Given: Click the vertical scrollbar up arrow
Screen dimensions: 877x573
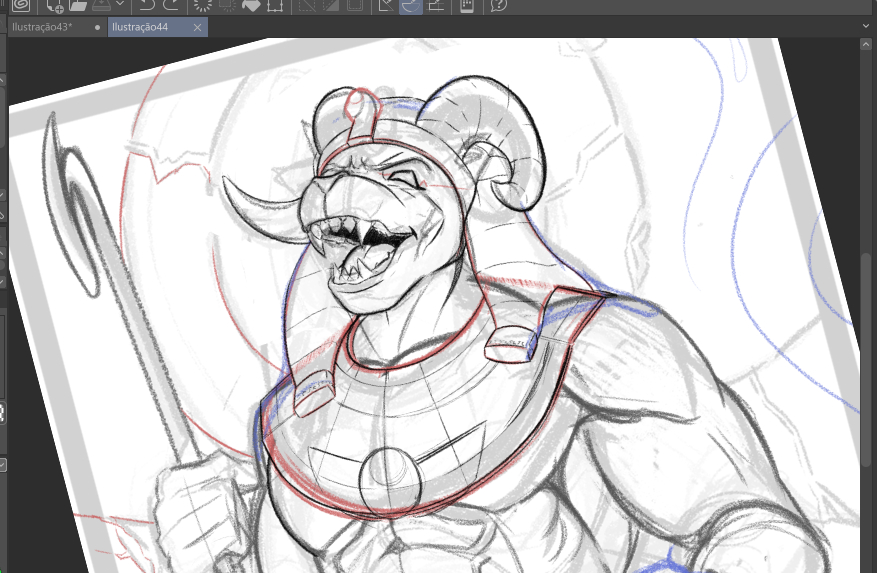Looking at the screenshot, I should click(866, 45).
